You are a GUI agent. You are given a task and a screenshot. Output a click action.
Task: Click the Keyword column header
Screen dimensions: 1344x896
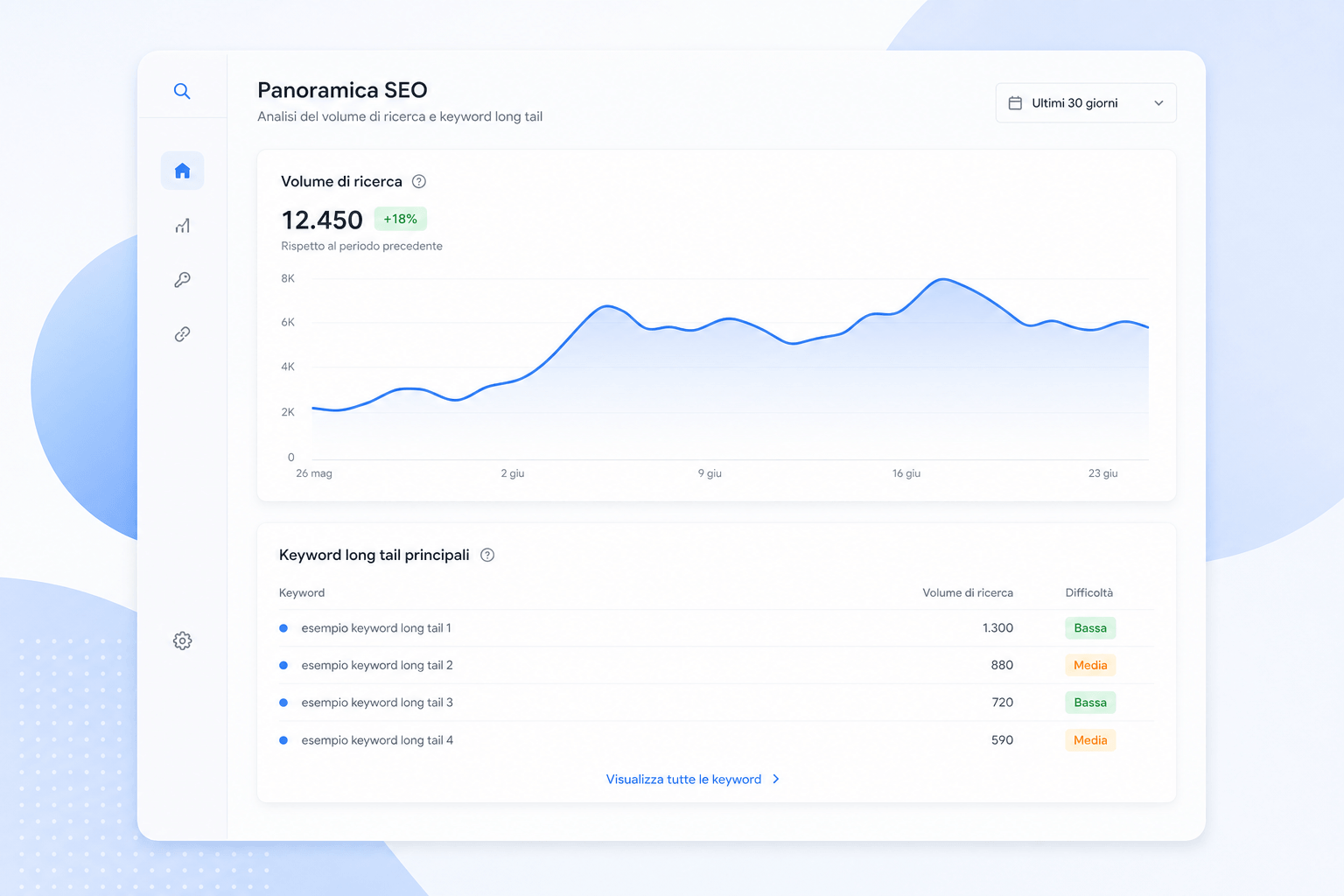tap(302, 592)
